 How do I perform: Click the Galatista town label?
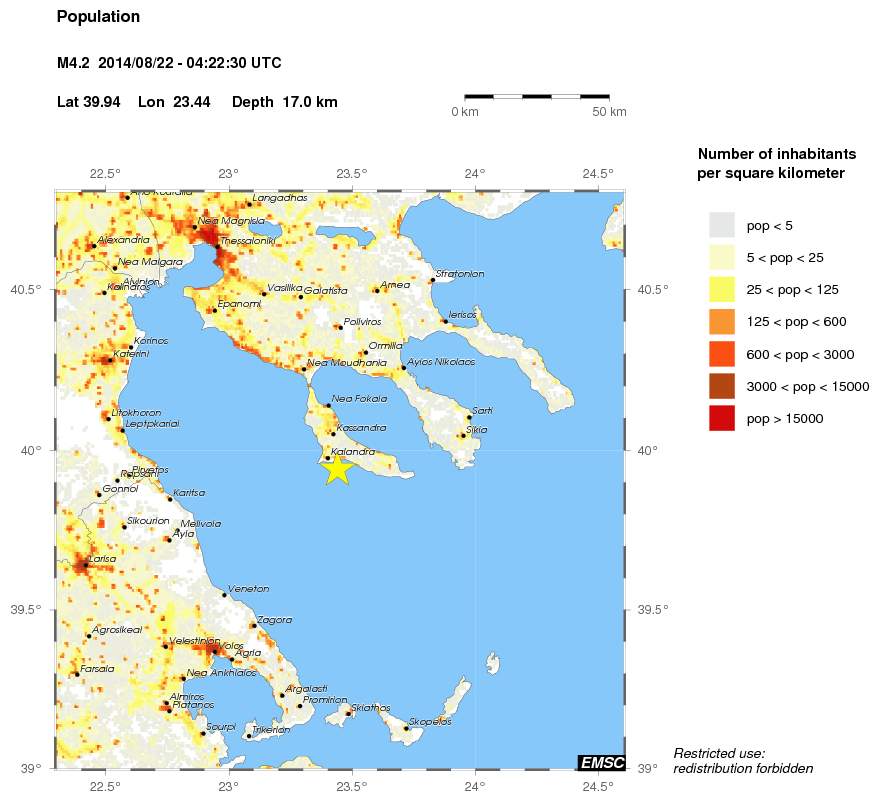325,290
